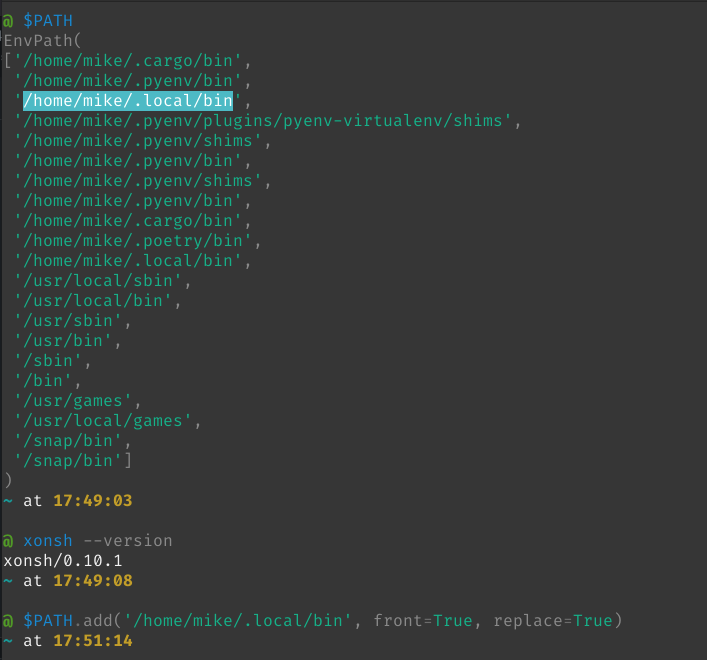Click the '.local/bin' string inside the add() call
707x660 pixels.
click(x=238, y=621)
